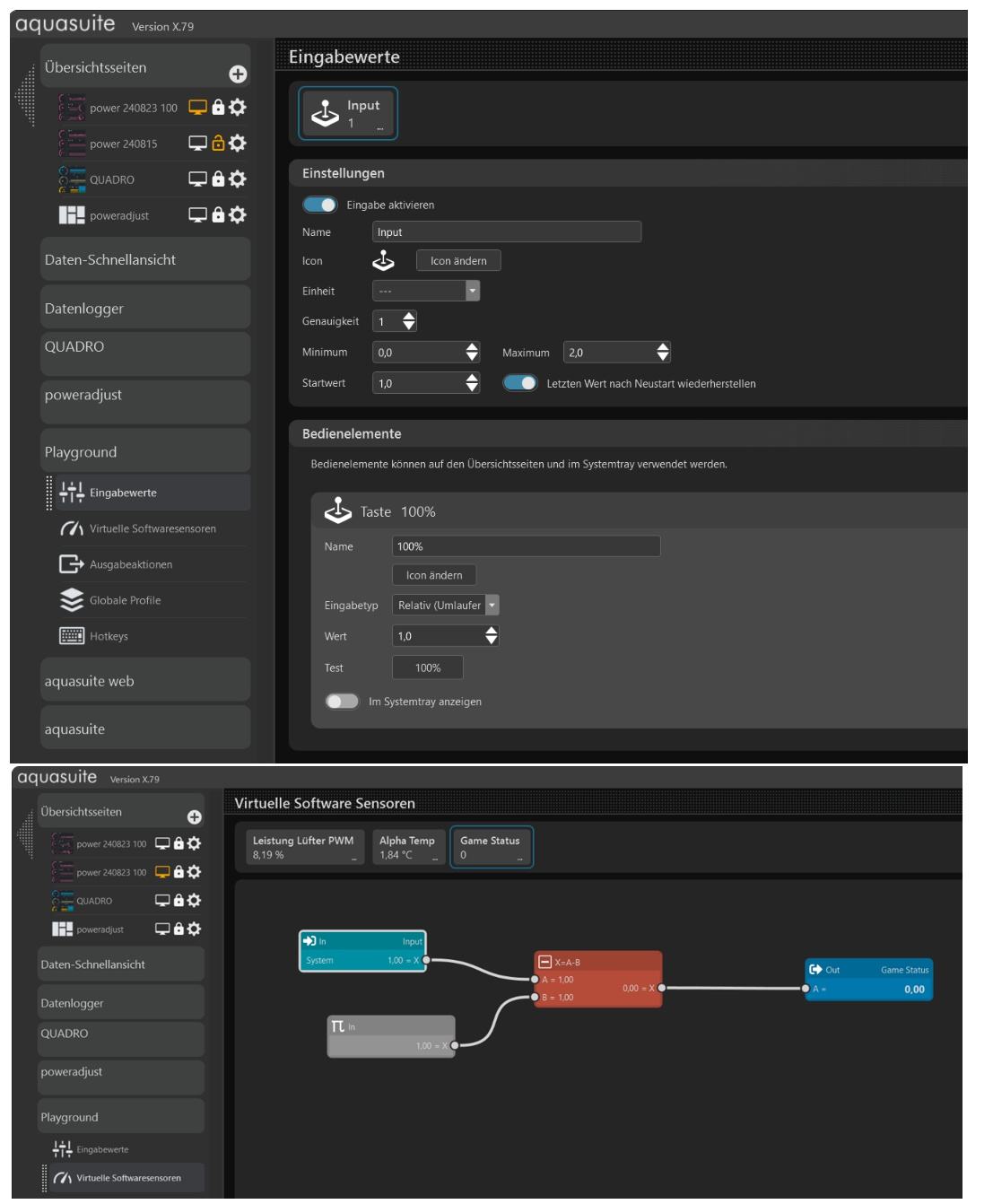Click poweradjust monitor icon in Virtuelle Software Sensoren window
Image resolution: width=993 pixels, height=1204 pixels.
(x=162, y=929)
